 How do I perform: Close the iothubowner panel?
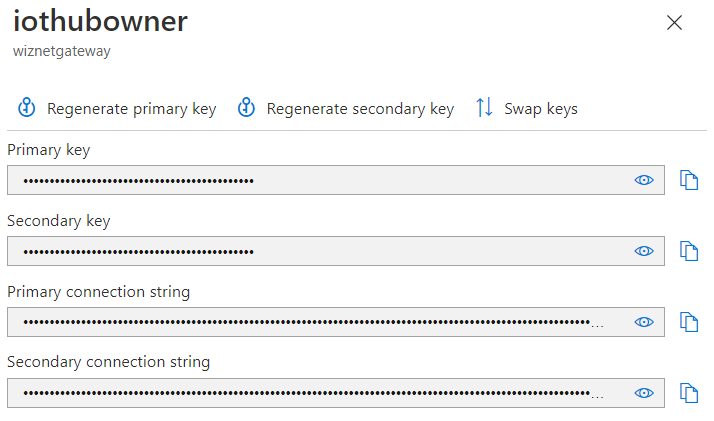[674, 22]
